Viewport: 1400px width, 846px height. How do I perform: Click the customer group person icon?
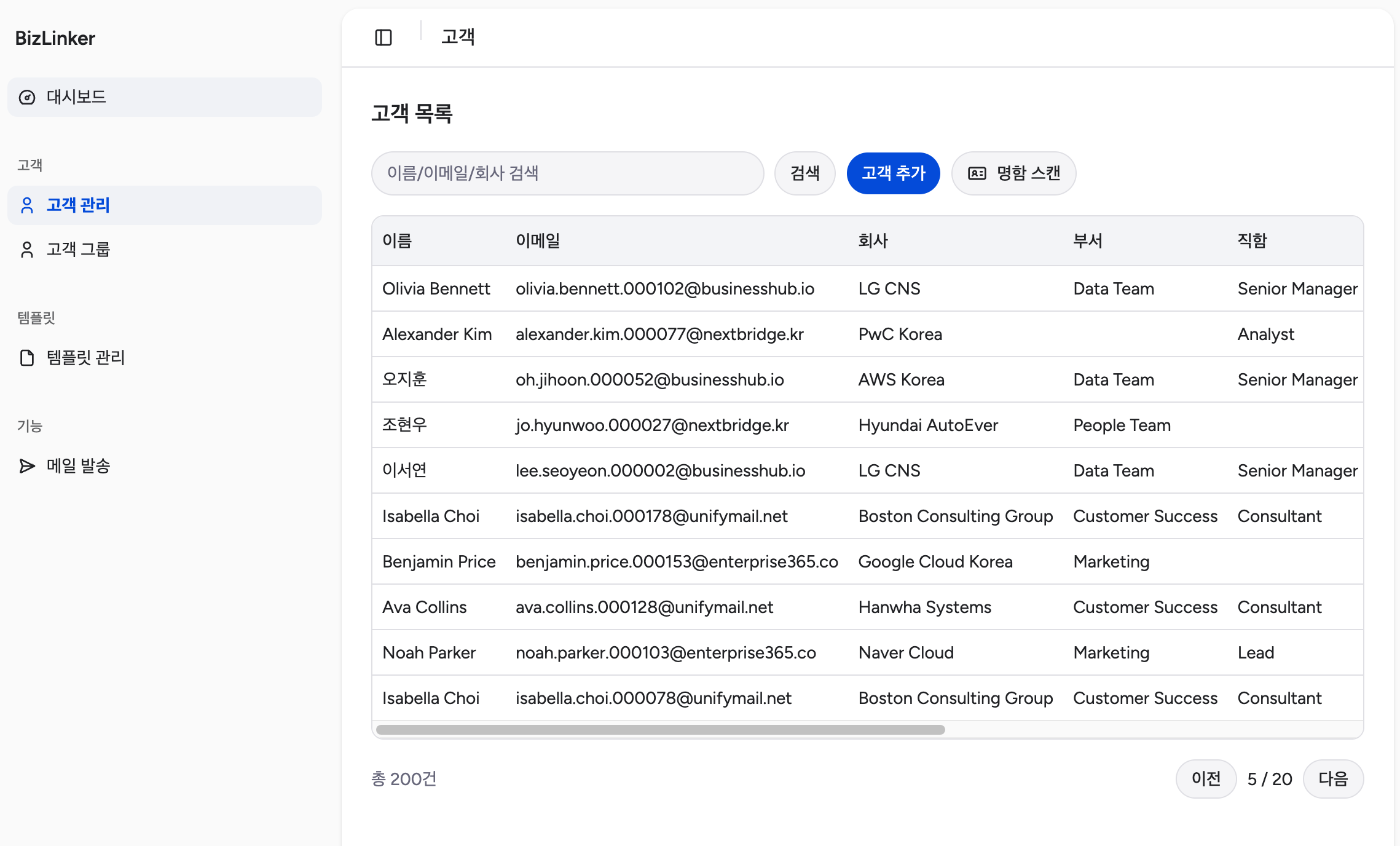27,250
